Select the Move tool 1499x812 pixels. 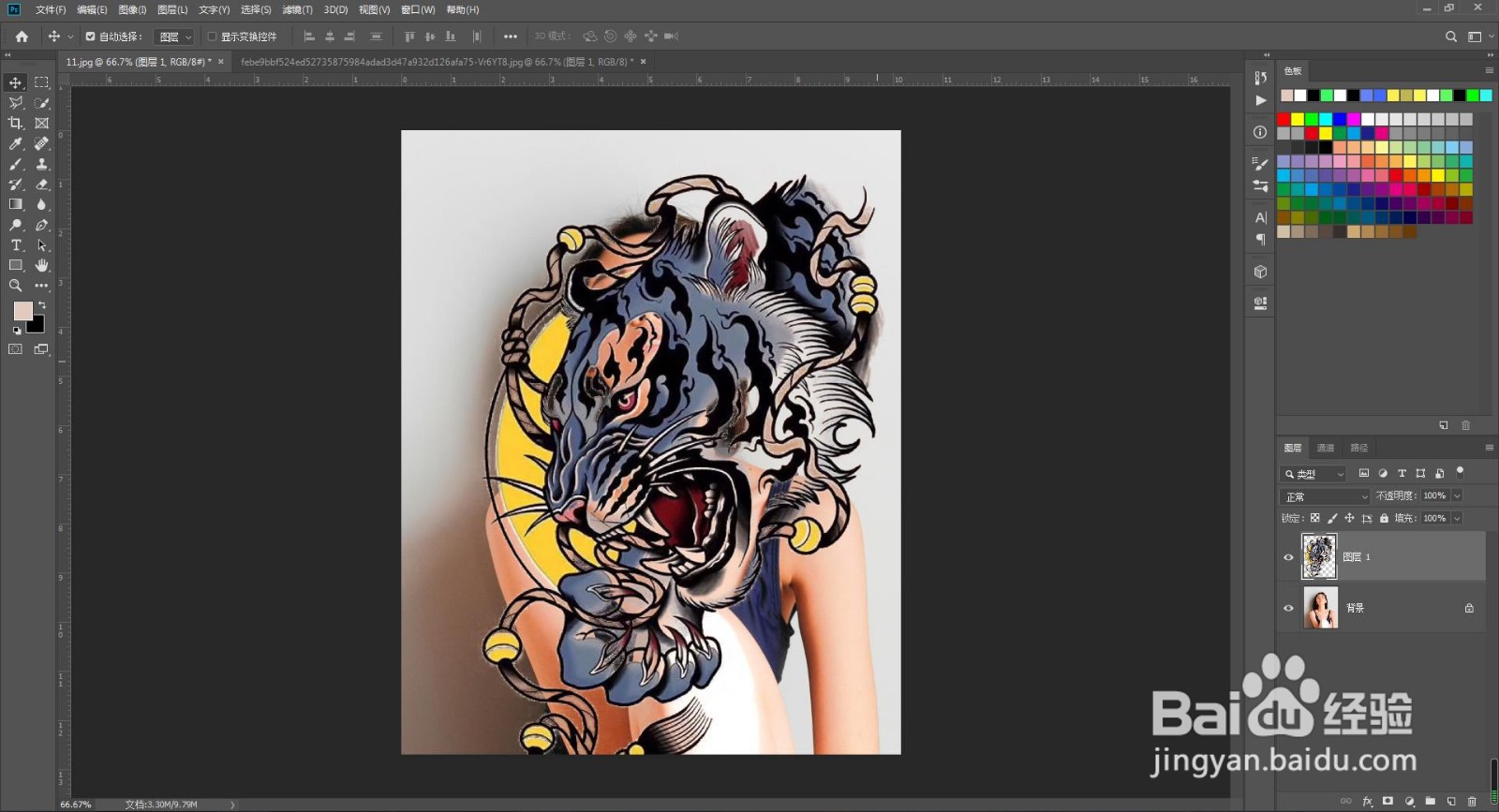coord(16,82)
